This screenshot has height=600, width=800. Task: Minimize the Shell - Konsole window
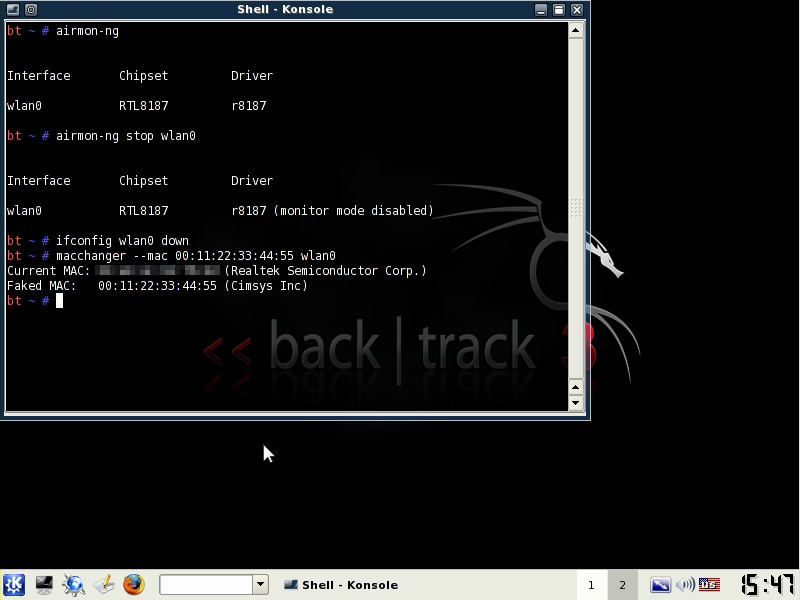[x=541, y=10]
